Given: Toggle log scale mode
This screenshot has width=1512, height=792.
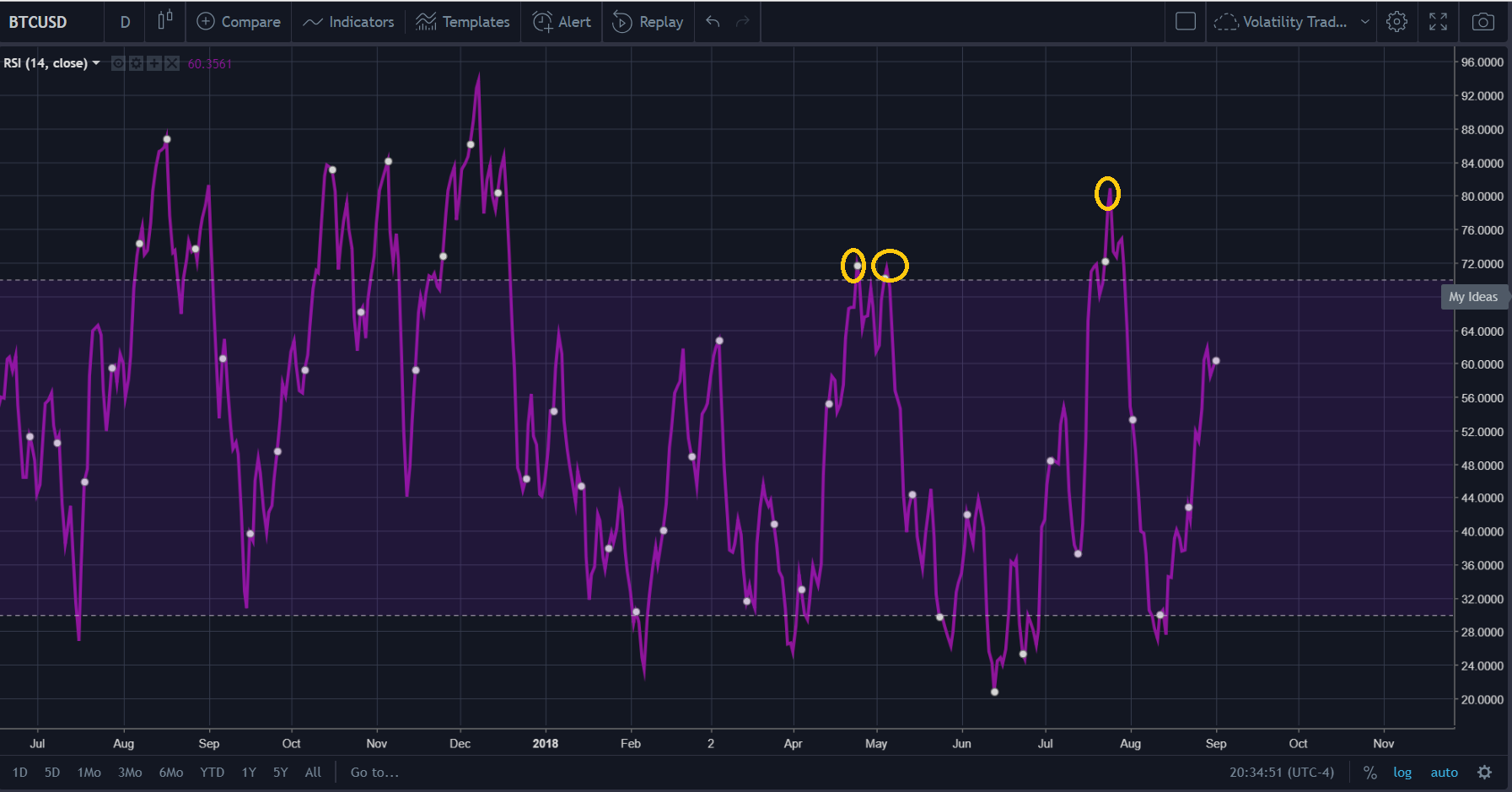Looking at the screenshot, I should pyautogui.click(x=1402, y=773).
